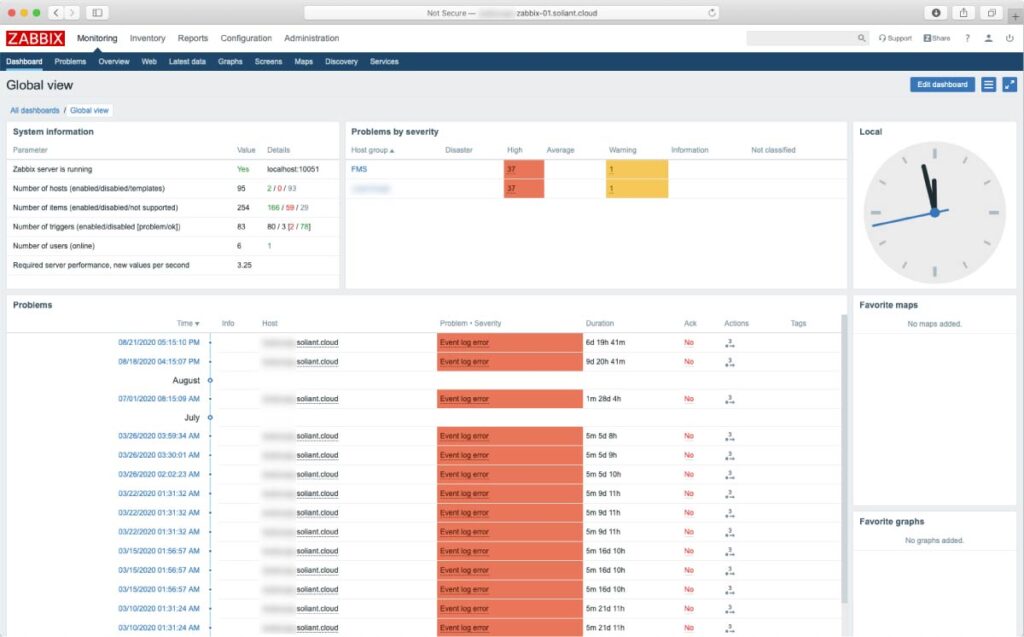1024x637 pixels.
Task: Click the search magnifier icon
Action: click(x=861, y=37)
